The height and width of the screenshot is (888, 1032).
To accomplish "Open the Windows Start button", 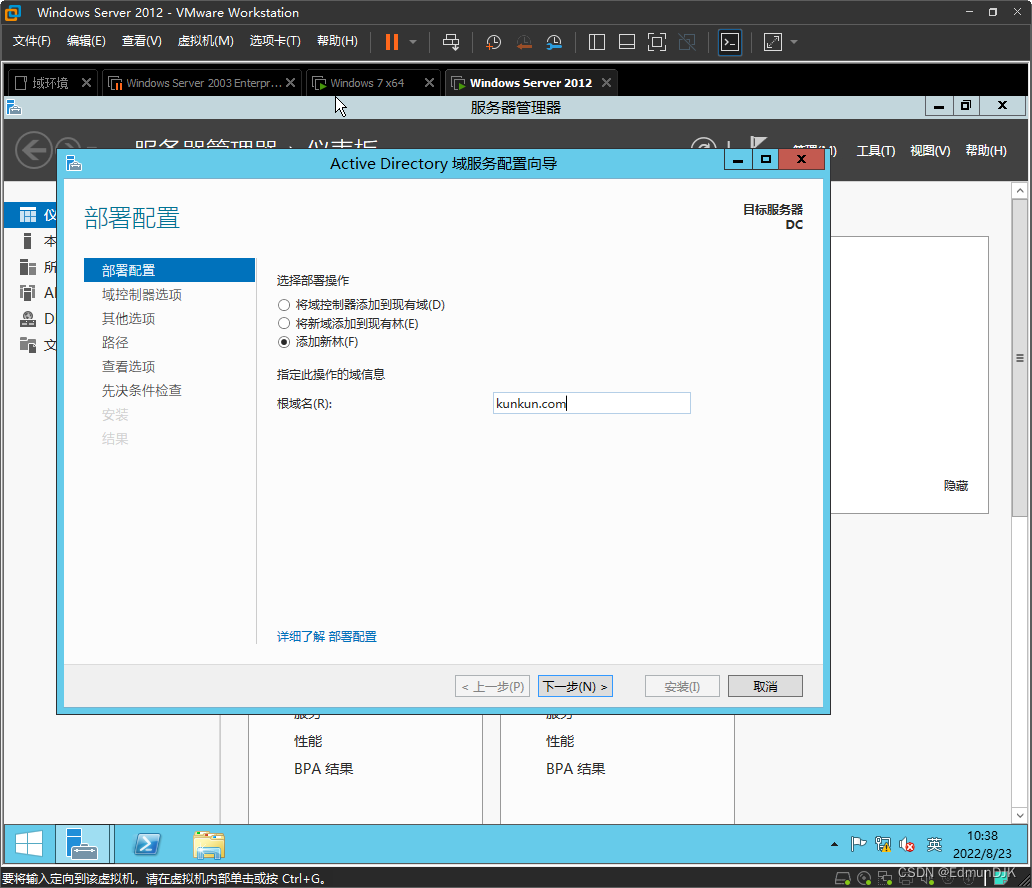I will click(x=29, y=844).
